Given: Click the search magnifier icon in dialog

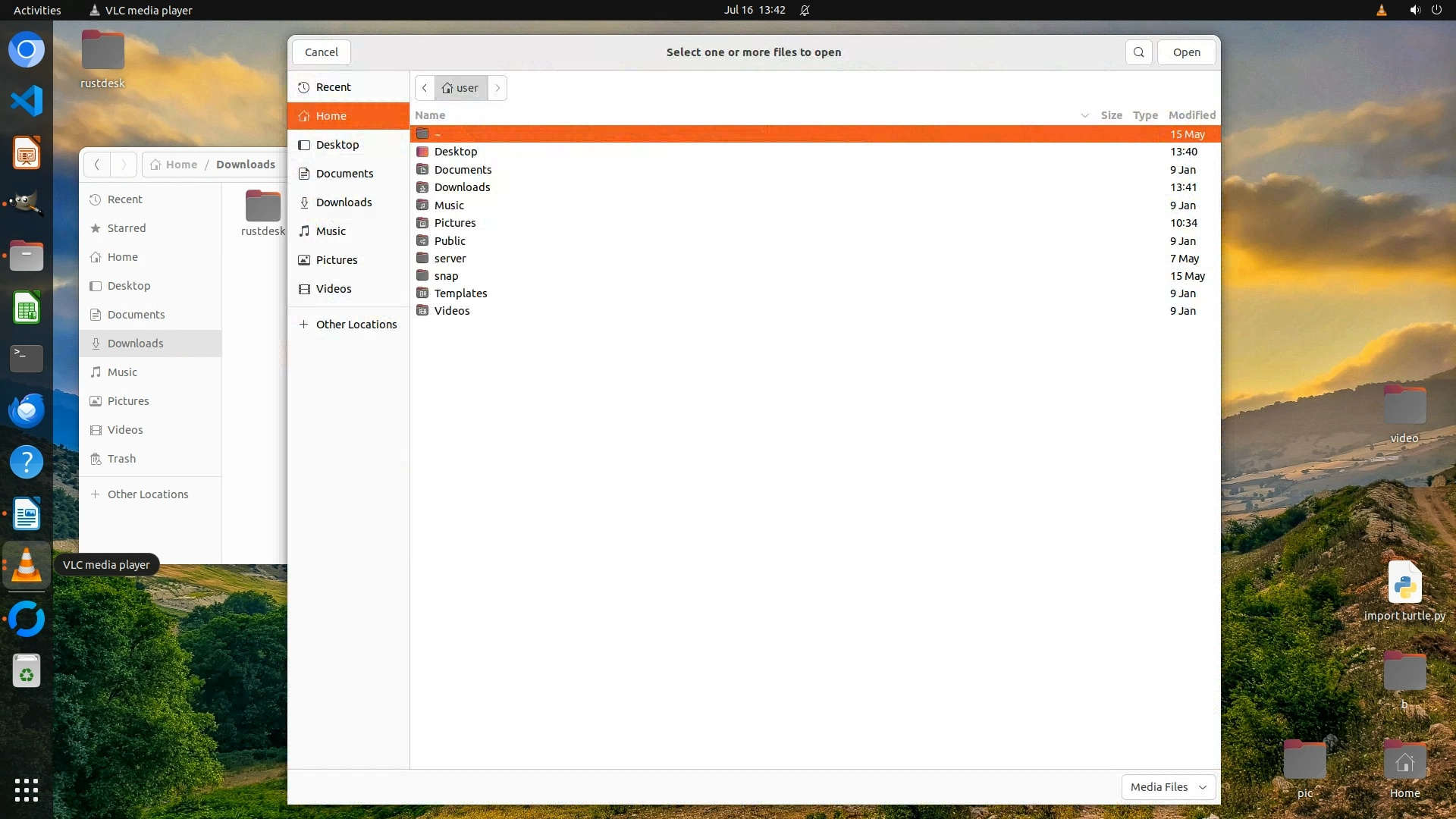Looking at the screenshot, I should pyautogui.click(x=1138, y=52).
